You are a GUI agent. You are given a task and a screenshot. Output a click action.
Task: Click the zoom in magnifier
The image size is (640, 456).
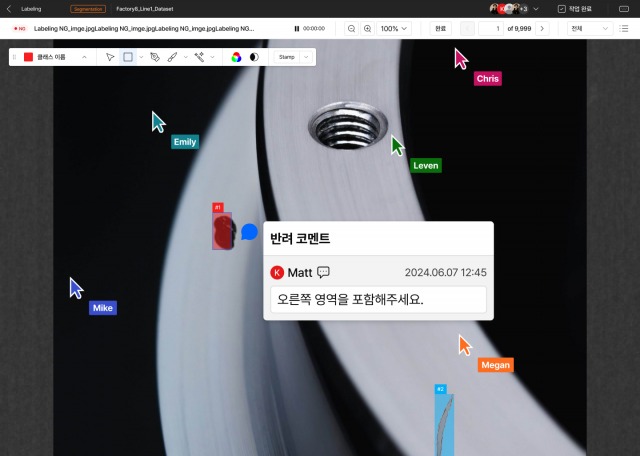368,29
